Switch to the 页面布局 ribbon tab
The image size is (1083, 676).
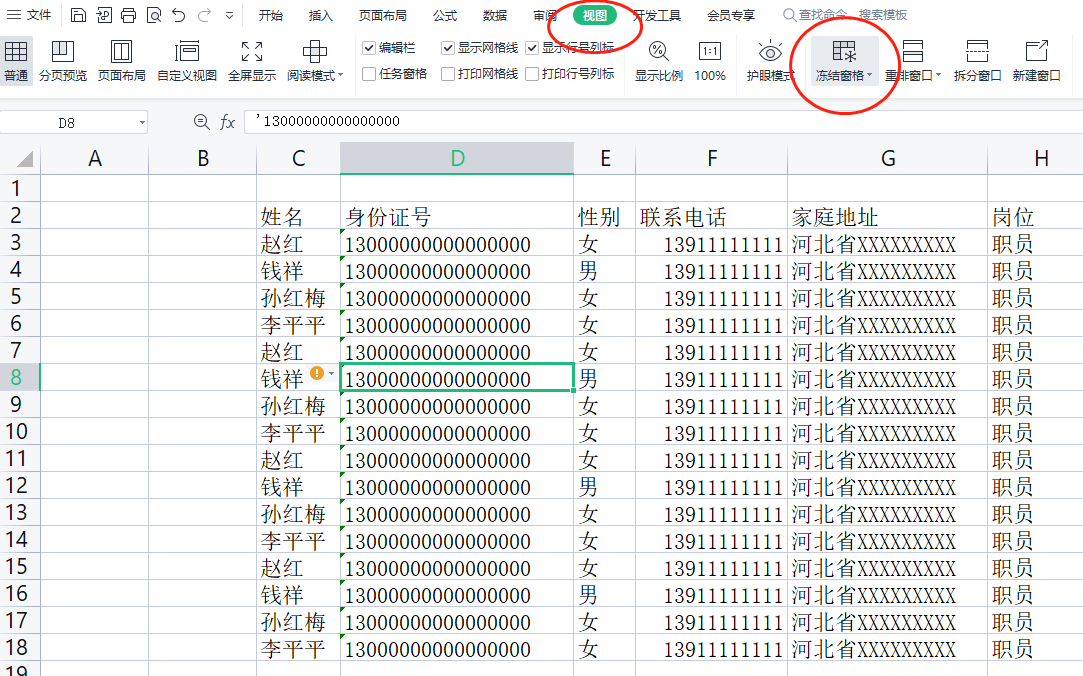pos(383,15)
